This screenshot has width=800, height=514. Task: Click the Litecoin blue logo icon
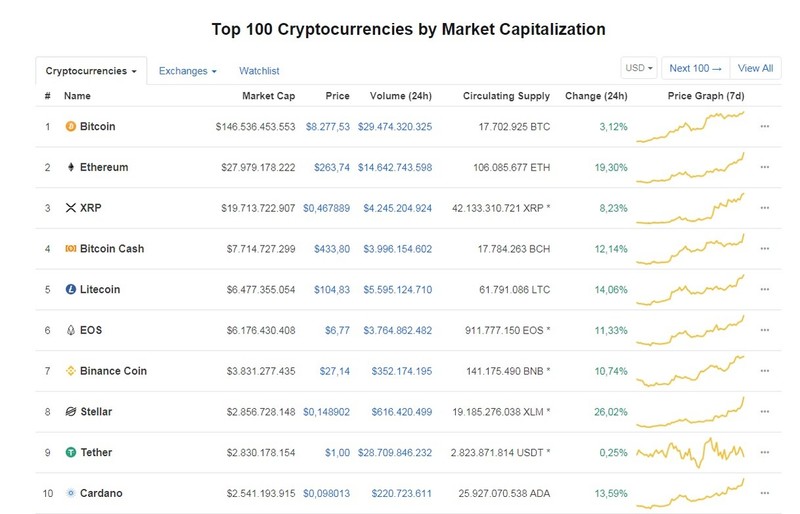(x=70, y=289)
